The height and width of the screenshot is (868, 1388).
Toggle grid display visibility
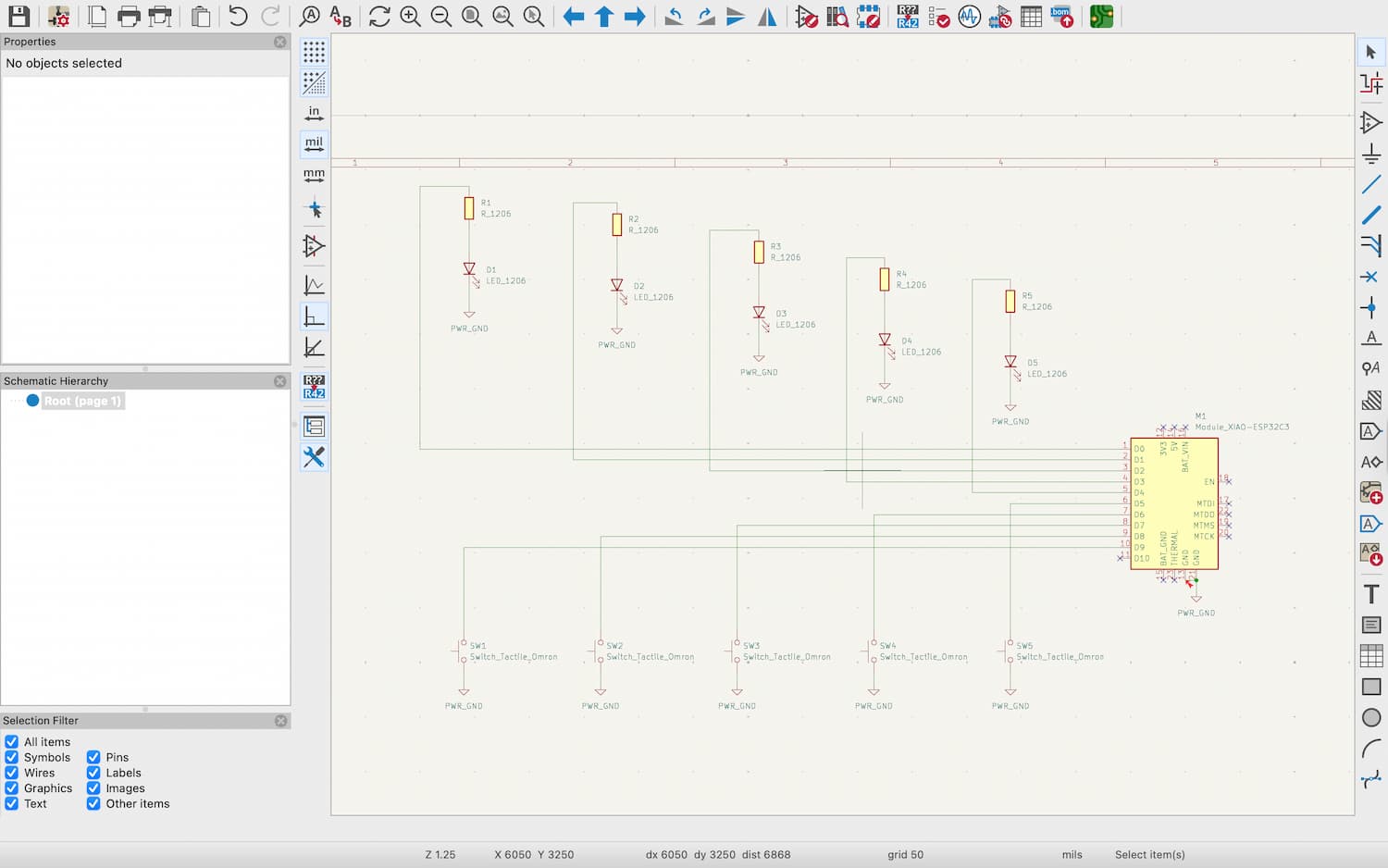[314, 52]
